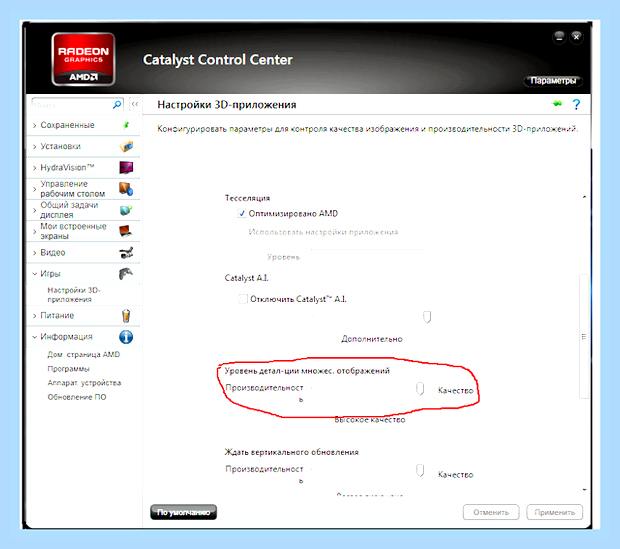Collapse the sidebar with double-chevron button
Screen dimensions: 620x549
click(135, 104)
